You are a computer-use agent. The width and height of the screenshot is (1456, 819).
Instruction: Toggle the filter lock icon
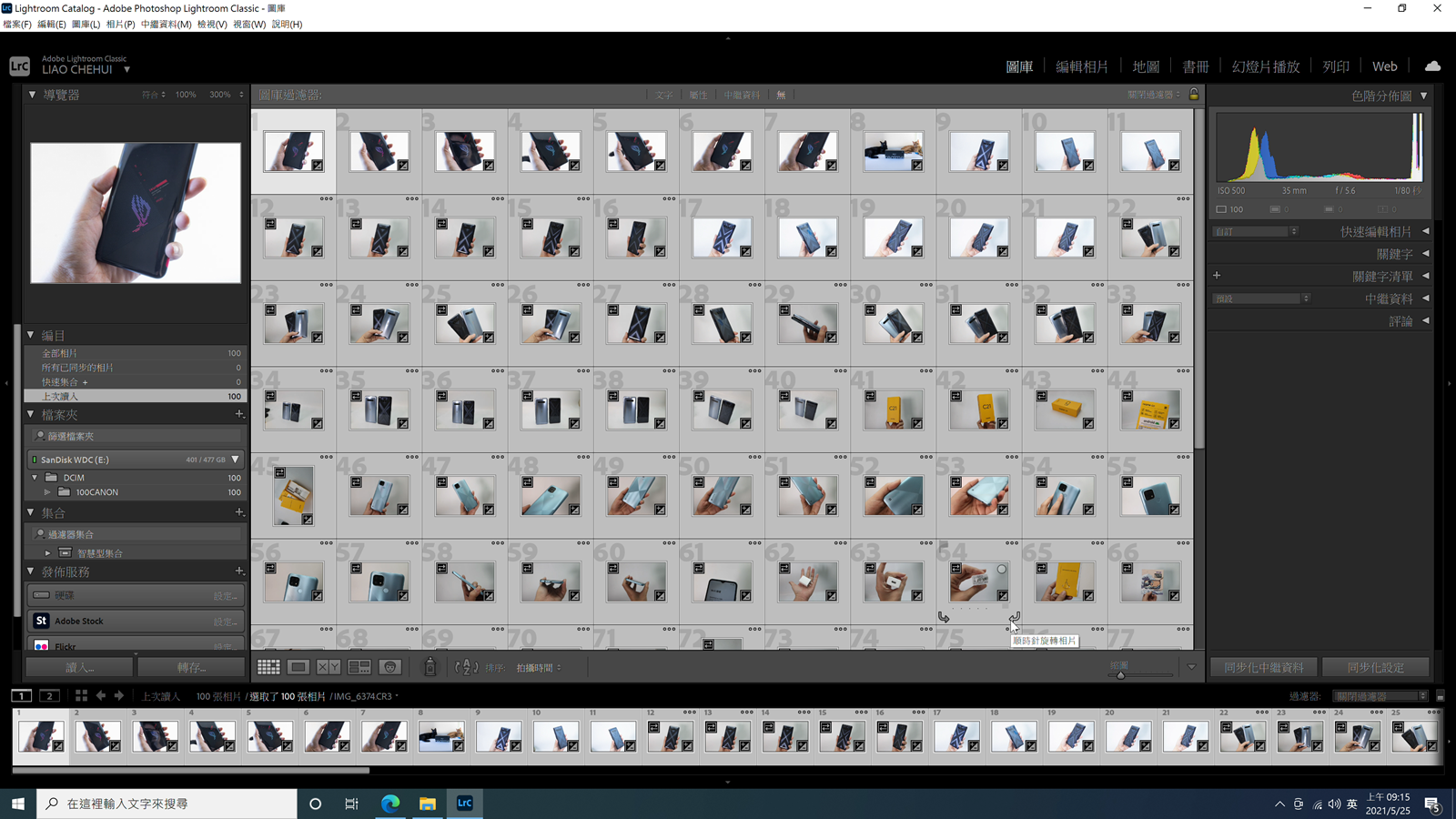(1194, 95)
